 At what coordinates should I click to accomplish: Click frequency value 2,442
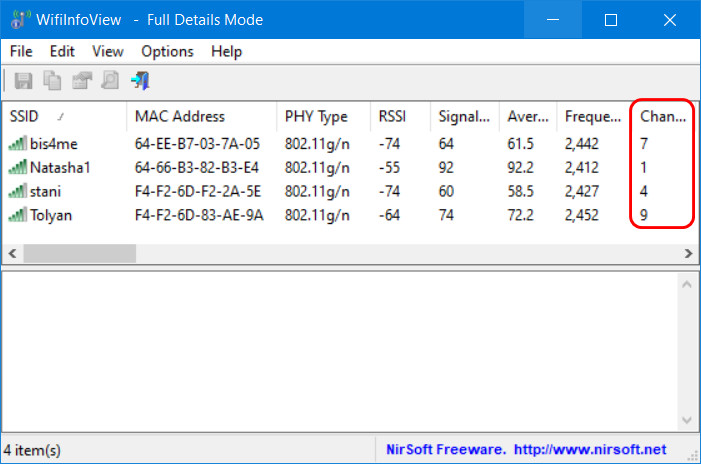coord(582,143)
